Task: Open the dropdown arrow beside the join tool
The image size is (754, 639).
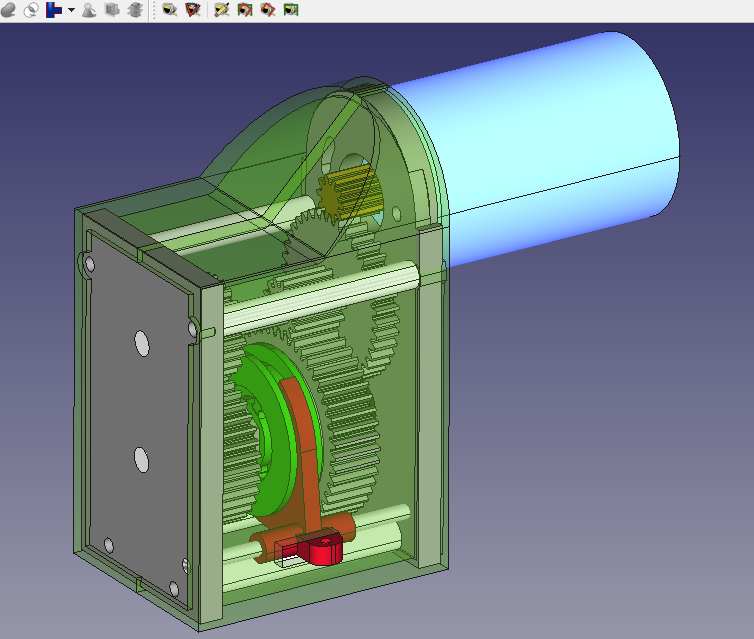Action: (x=71, y=10)
